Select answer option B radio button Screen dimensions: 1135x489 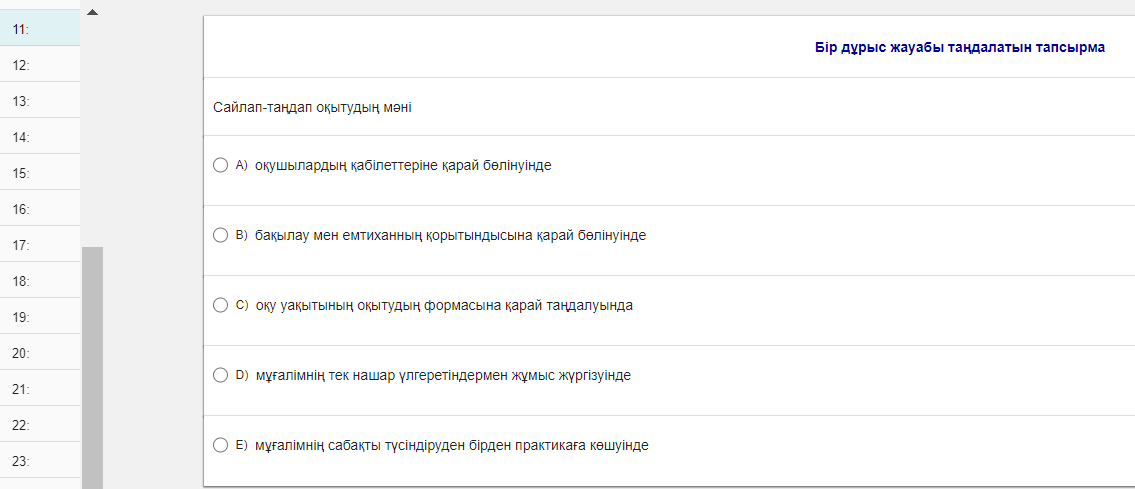tap(221, 235)
